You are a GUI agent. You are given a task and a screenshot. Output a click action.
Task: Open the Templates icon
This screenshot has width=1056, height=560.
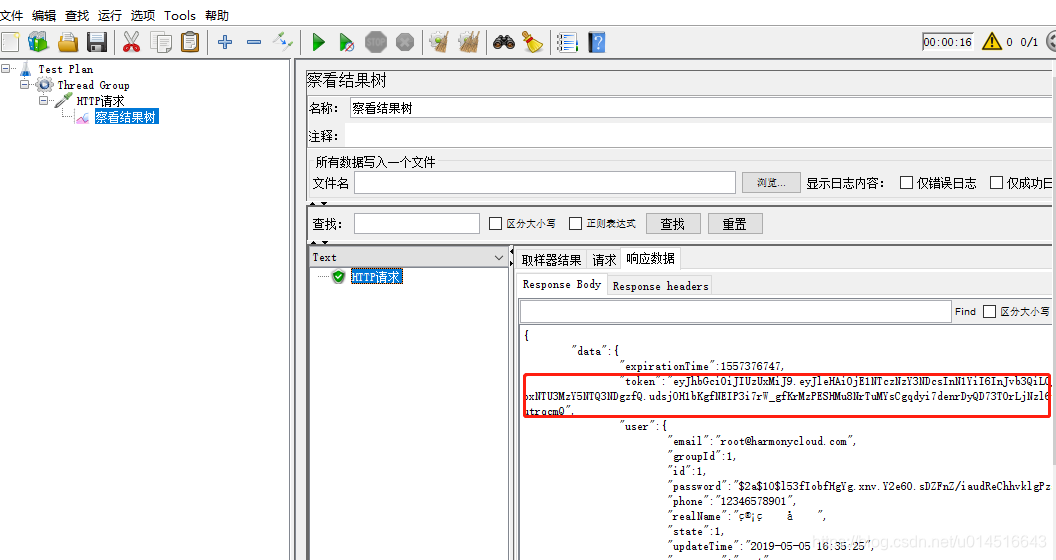pos(38,42)
